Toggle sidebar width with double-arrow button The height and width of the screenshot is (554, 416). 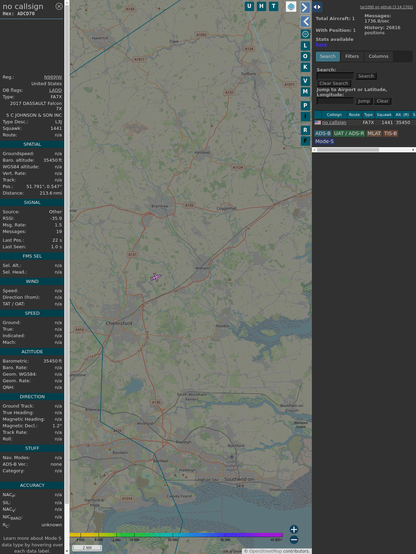(x=317, y=7)
